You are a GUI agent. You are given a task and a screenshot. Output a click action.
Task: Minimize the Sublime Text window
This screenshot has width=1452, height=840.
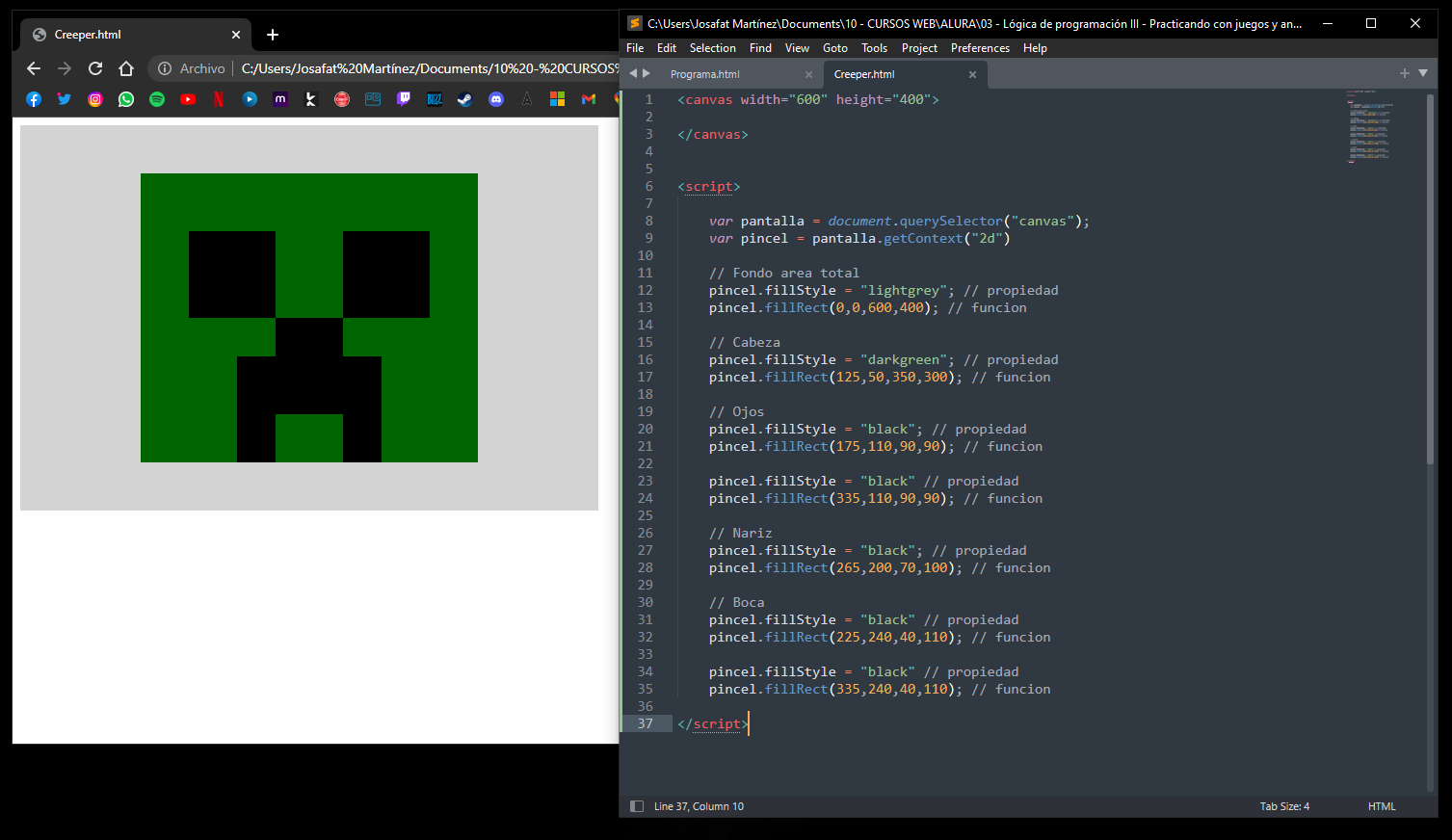pos(1327,23)
